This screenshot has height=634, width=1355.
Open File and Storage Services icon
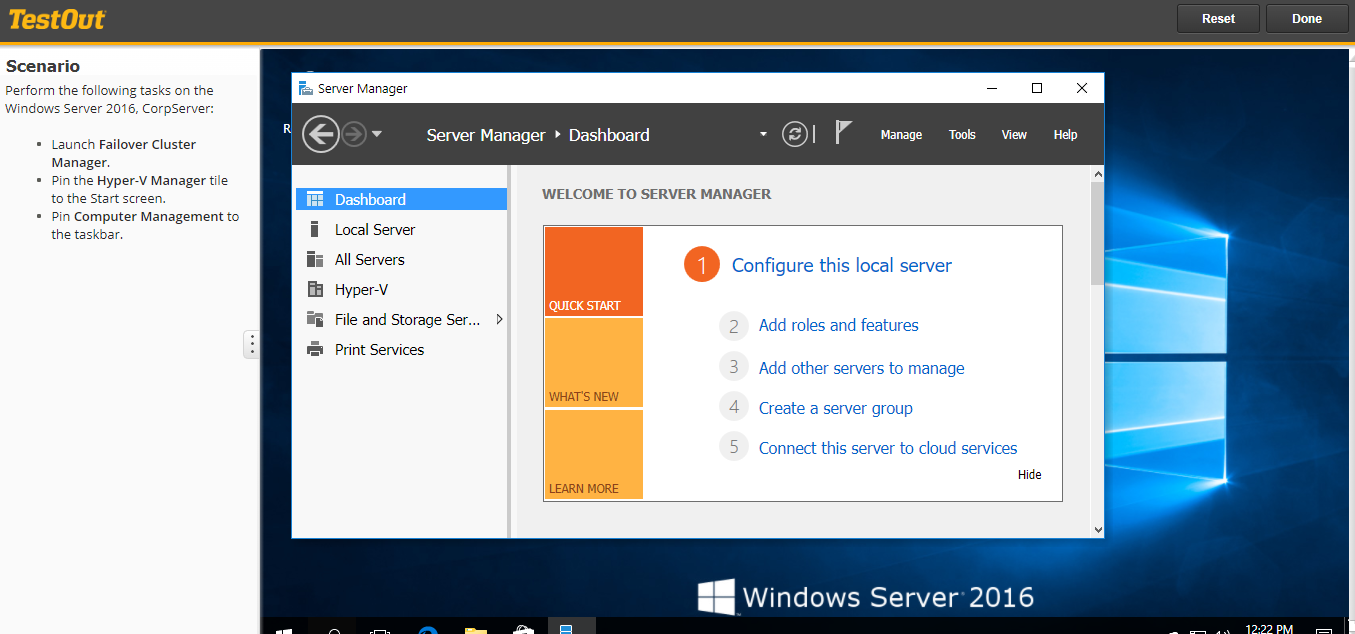[x=315, y=319]
